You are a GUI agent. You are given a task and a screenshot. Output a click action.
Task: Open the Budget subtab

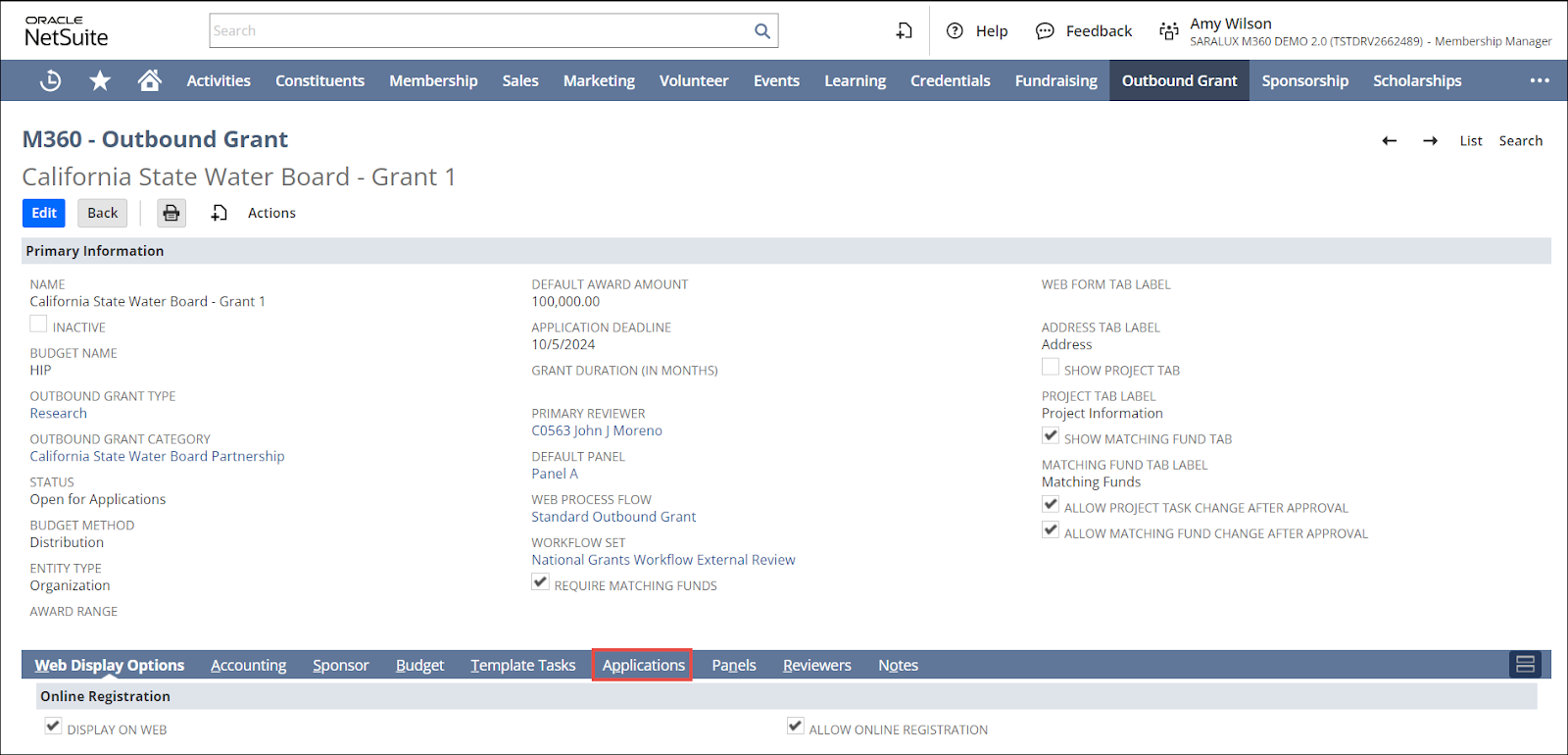coord(419,665)
